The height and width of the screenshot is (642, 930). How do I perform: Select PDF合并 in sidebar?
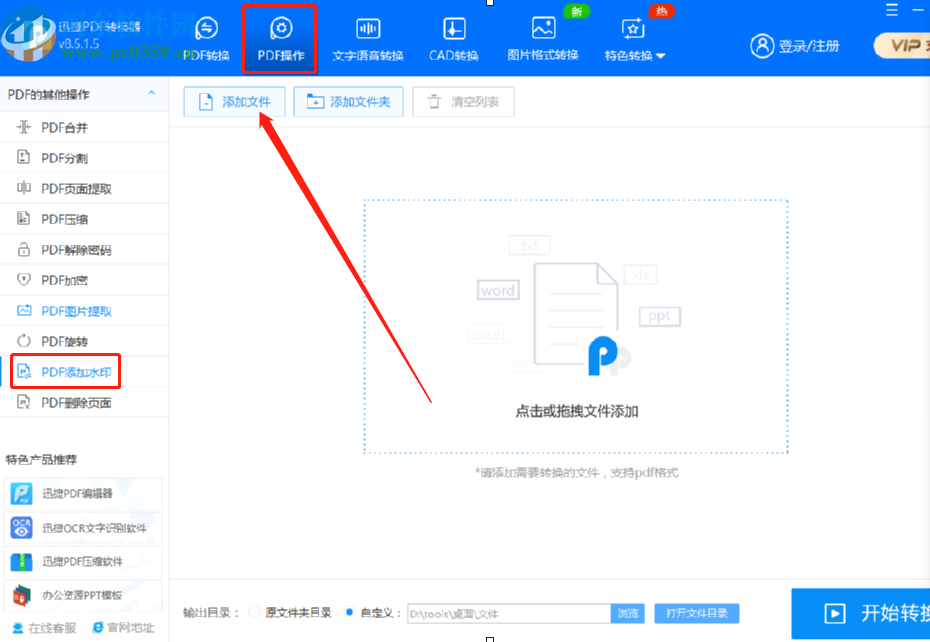tap(84, 127)
